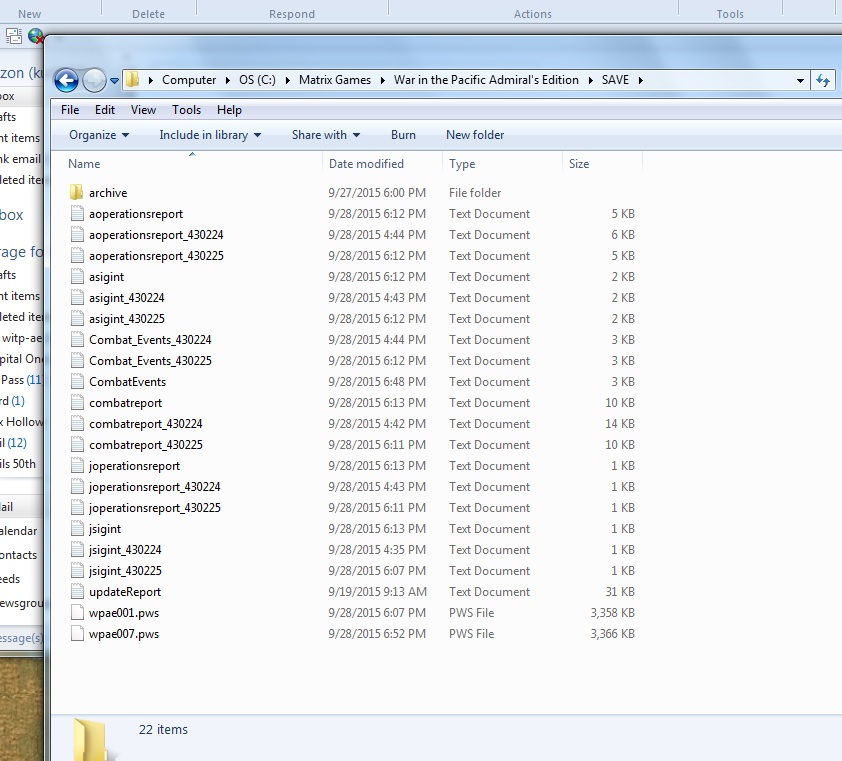The width and height of the screenshot is (842, 761).
Task: Open the recent pages dropdown arrow
Action: (114, 81)
